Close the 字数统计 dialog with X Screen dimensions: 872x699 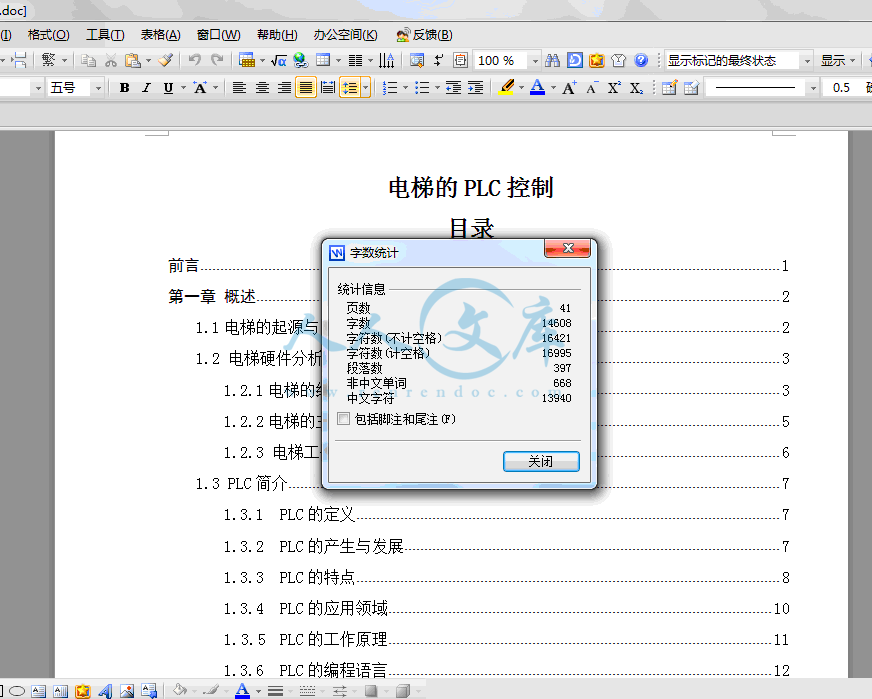point(567,248)
